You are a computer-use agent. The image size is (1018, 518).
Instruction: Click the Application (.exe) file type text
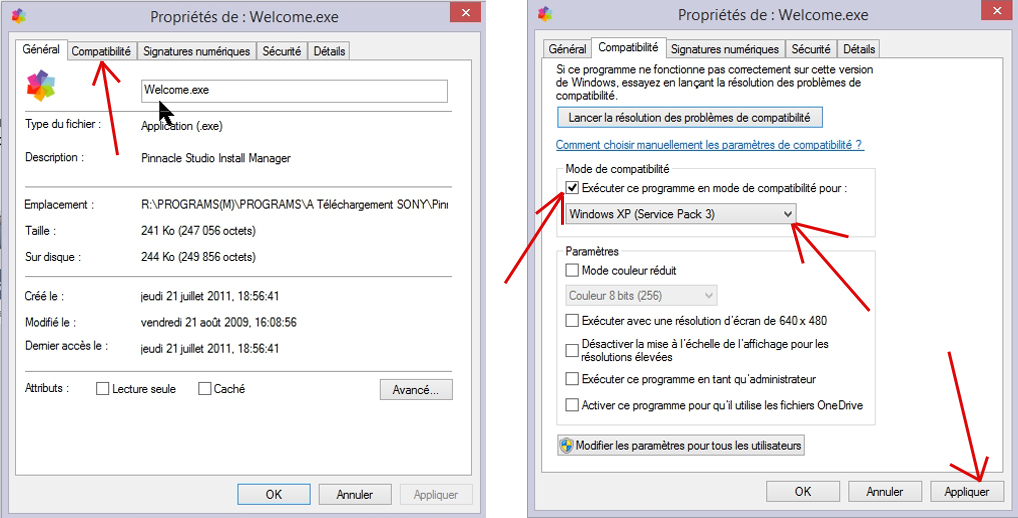click(182, 126)
